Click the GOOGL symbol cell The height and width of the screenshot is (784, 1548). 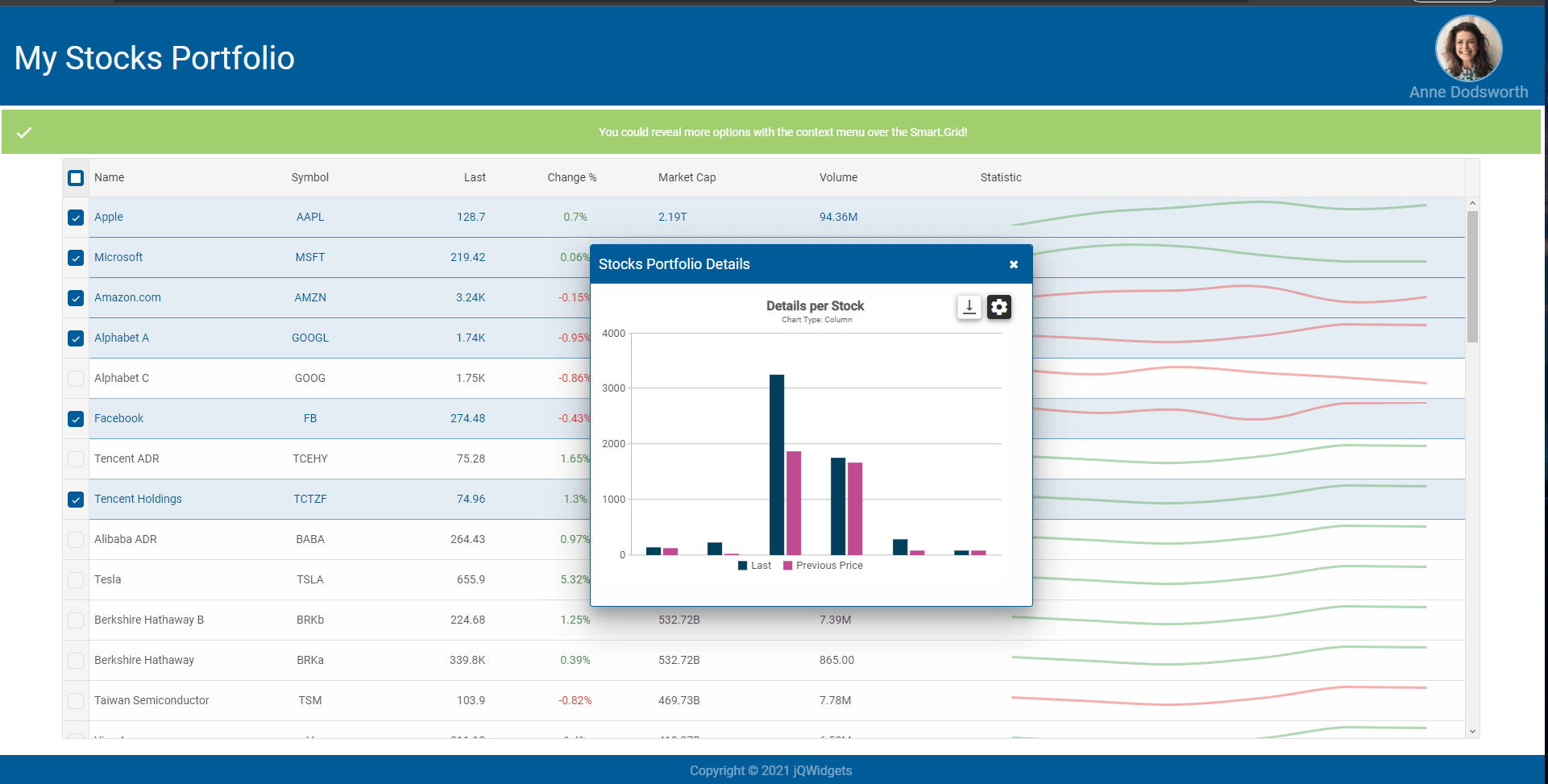(x=310, y=338)
